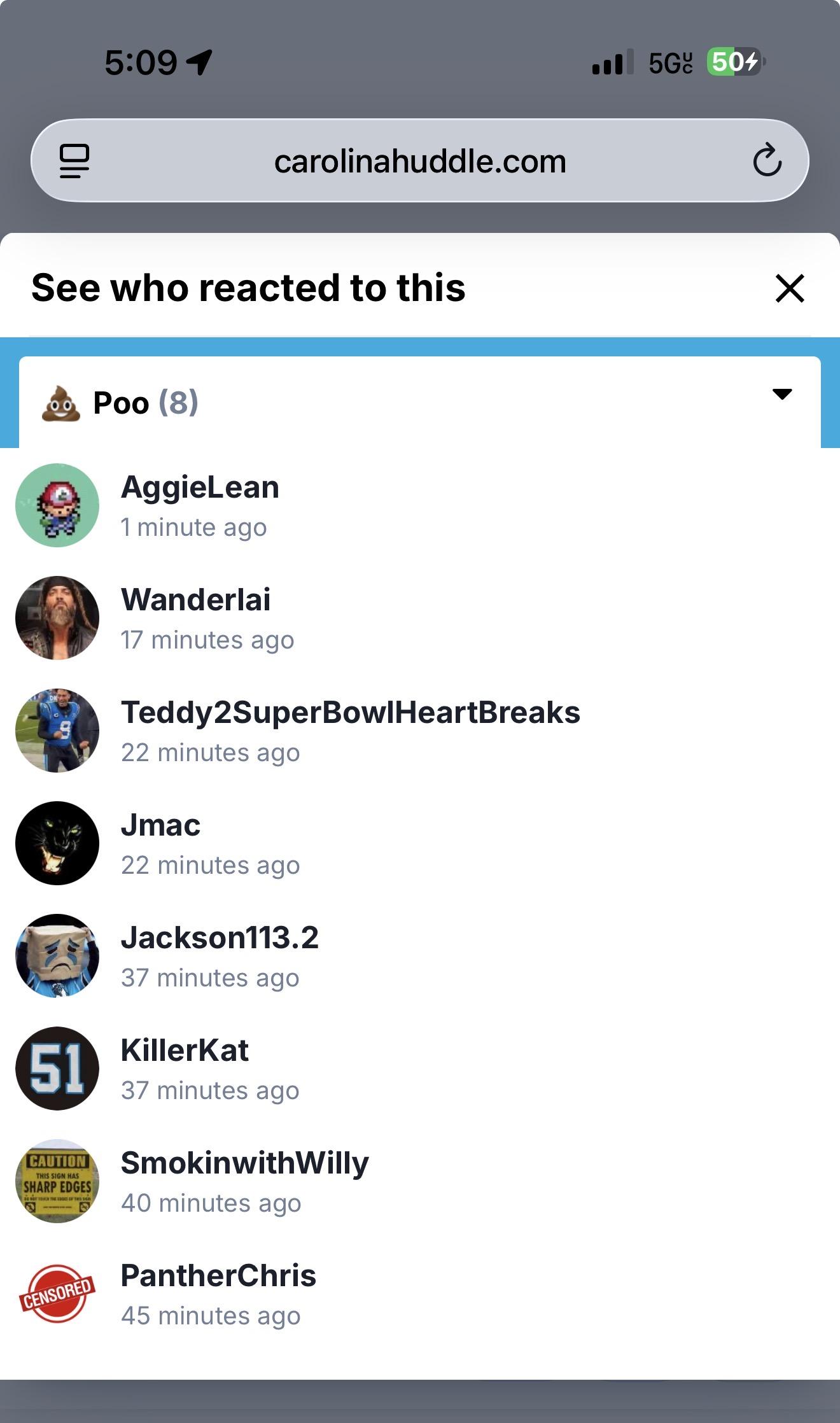840x1423 pixels.
Task: Open Wanderlai's bearded man avatar
Action: click(57, 618)
